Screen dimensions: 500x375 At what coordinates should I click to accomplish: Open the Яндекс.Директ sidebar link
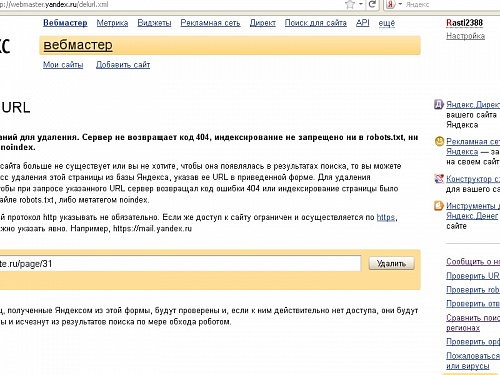pos(473,105)
